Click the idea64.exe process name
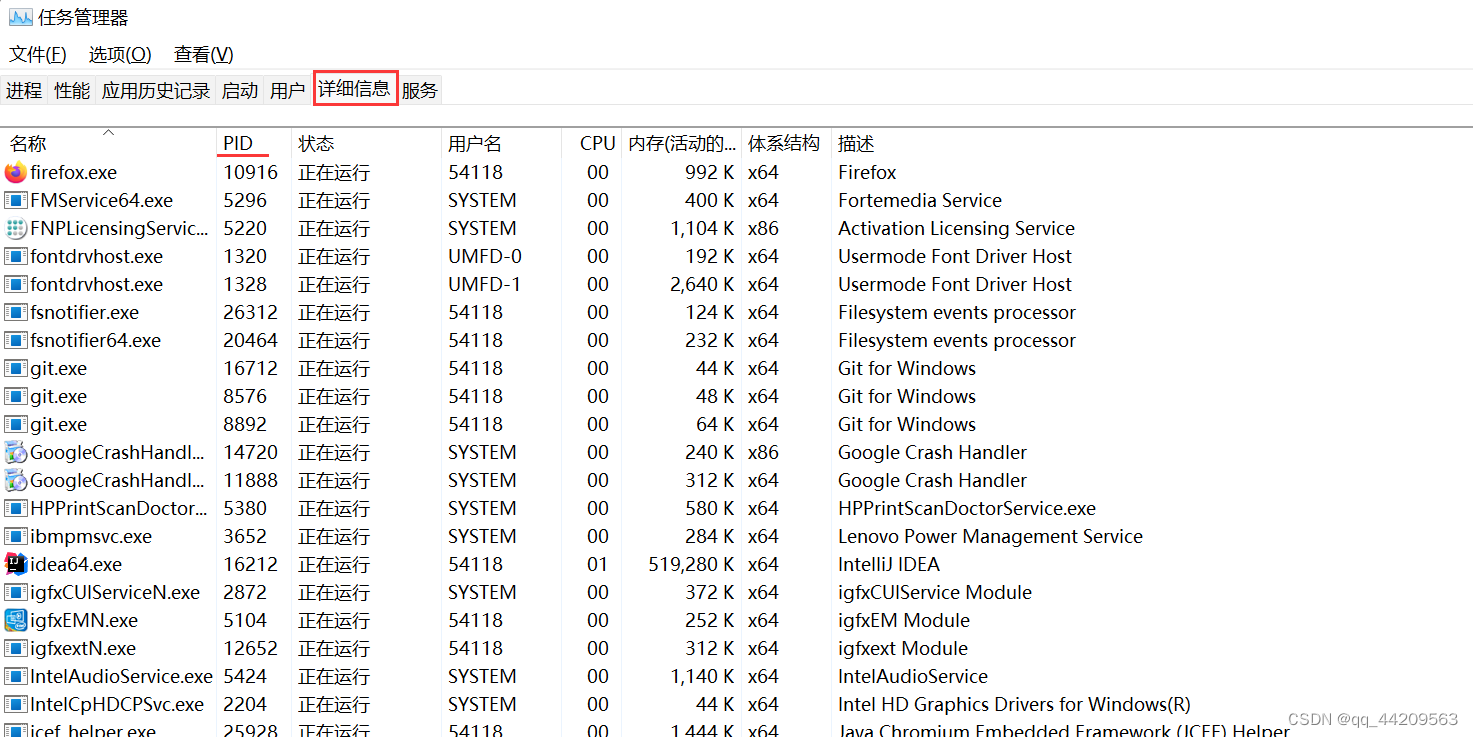Image resolution: width=1473 pixels, height=737 pixels. (76, 564)
